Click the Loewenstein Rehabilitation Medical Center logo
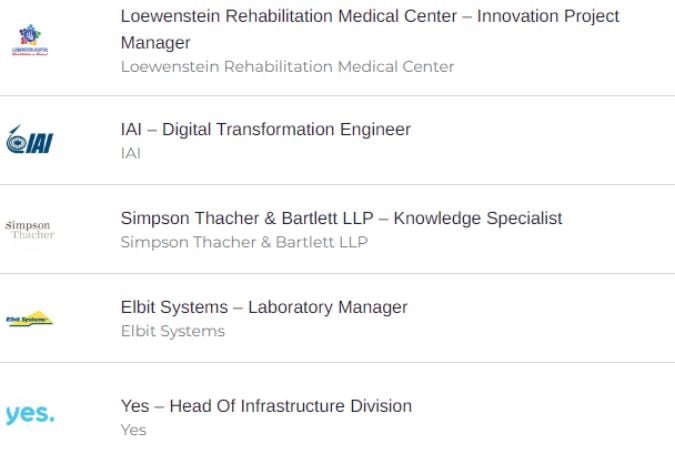The image size is (675, 450). pos(30,40)
